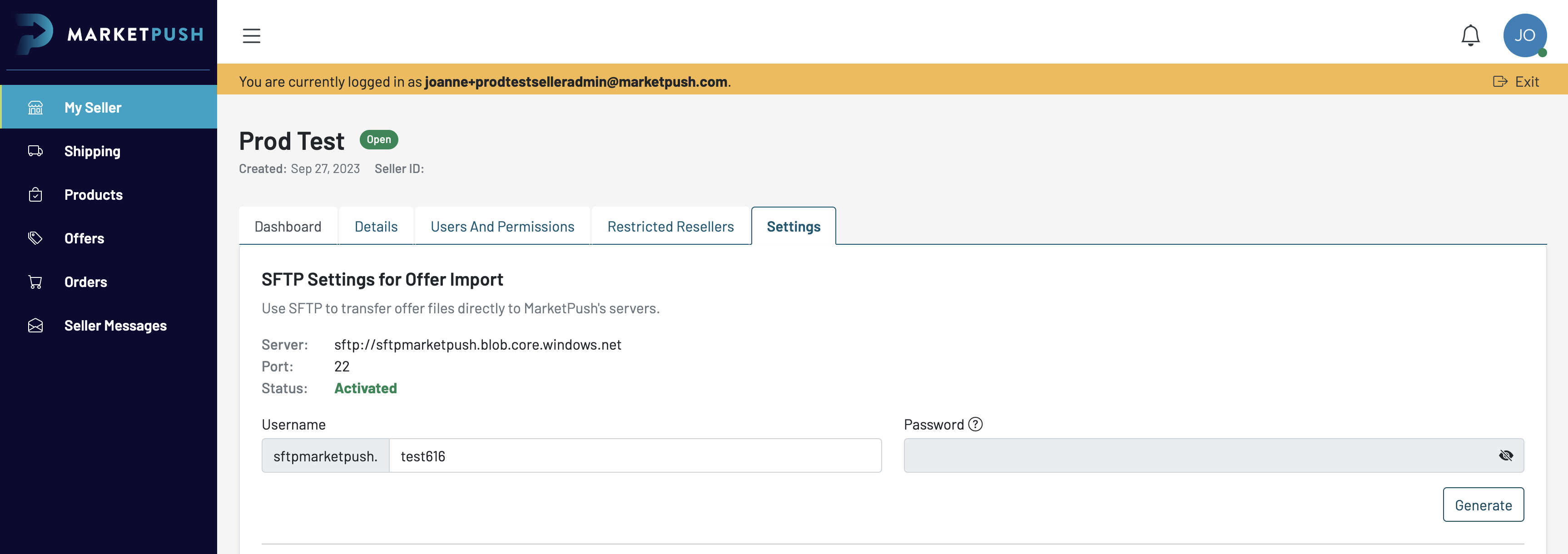The height and width of the screenshot is (554, 1568).
Task: Open the JO user avatar menu
Action: (1524, 35)
